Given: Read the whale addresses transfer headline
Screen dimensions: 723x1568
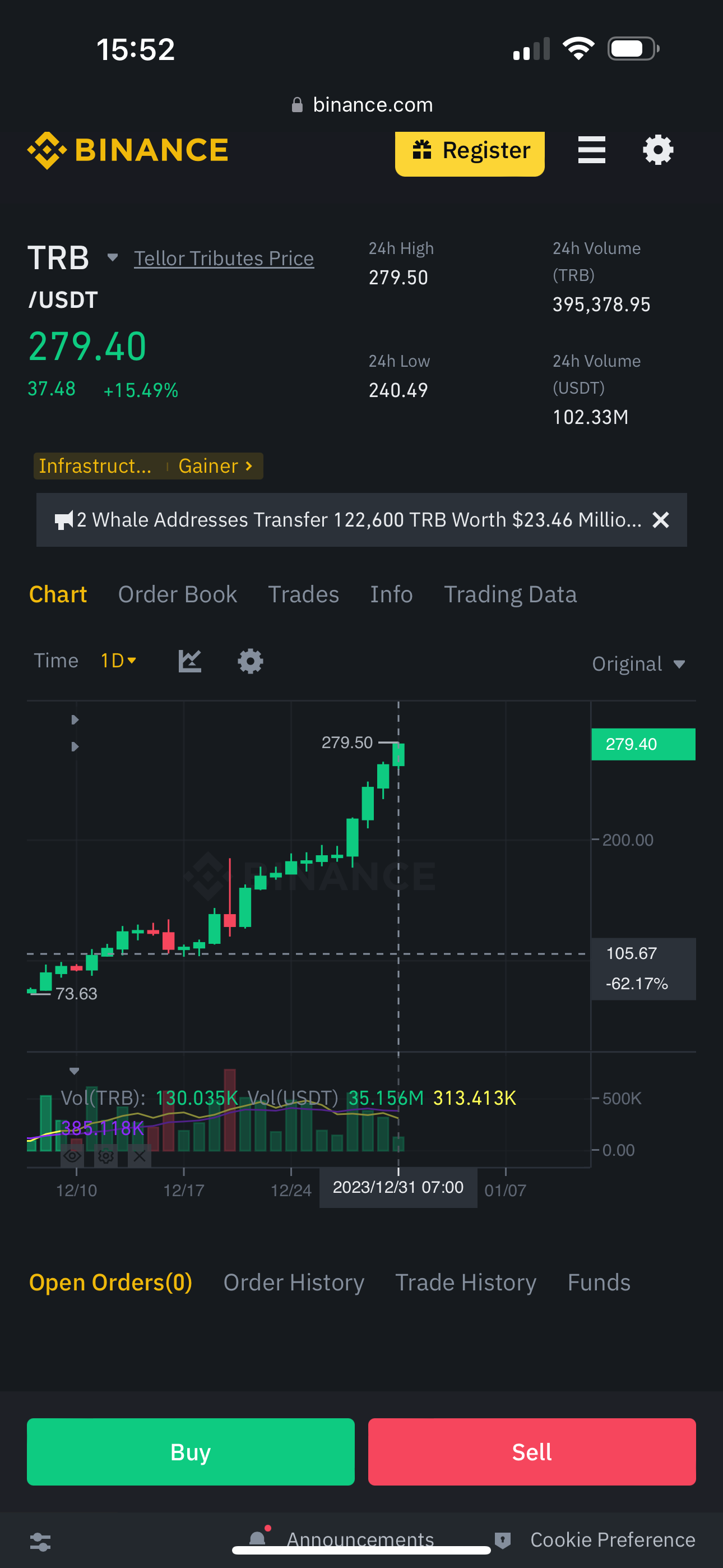Looking at the screenshot, I should pyautogui.click(x=359, y=520).
